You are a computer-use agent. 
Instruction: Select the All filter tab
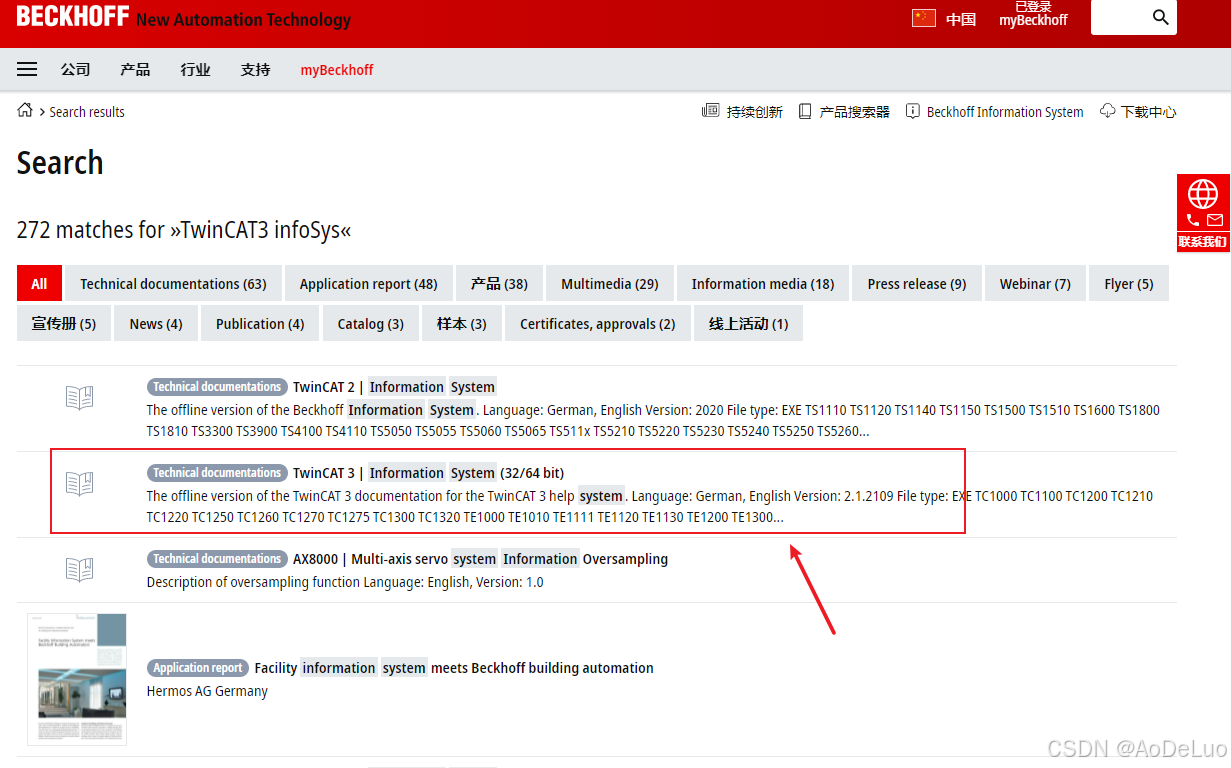click(x=39, y=284)
